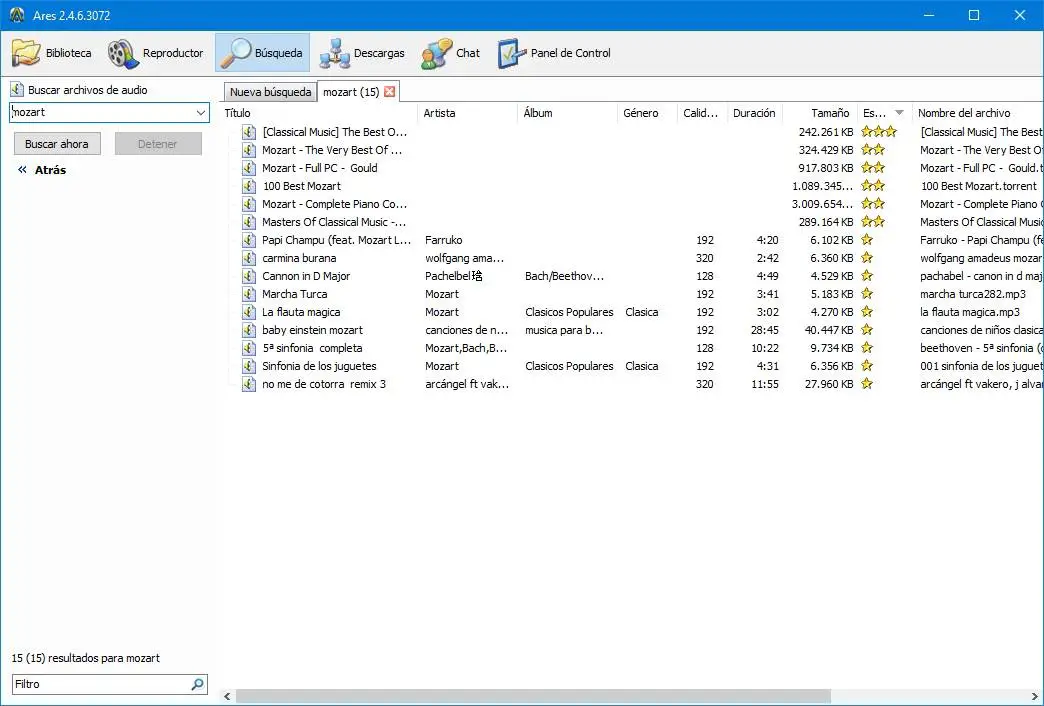Screen dimensions: 1044x706
Task: Sort results by the Álbum column
Action: pos(567,113)
